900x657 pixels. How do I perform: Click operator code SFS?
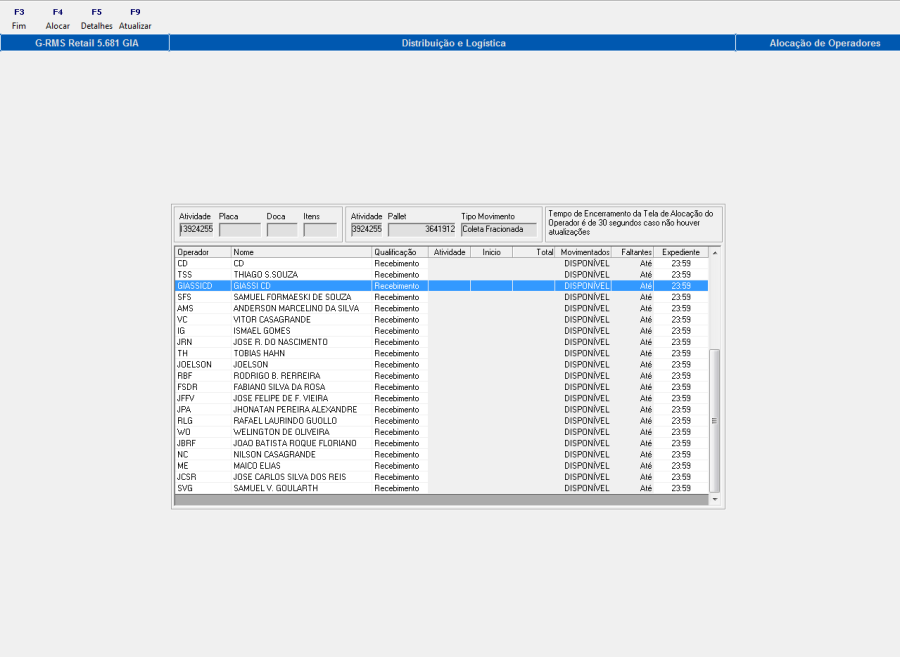184,297
